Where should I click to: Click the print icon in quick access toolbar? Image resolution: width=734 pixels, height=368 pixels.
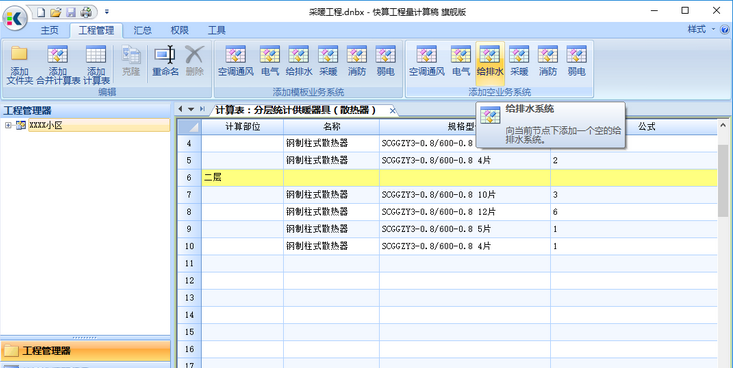[x=86, y=12]
